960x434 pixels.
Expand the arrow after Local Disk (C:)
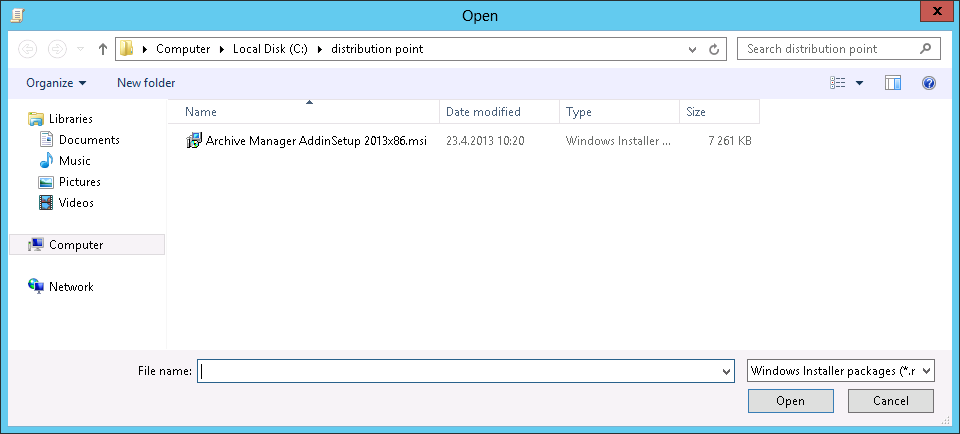(x=320, y=49)
